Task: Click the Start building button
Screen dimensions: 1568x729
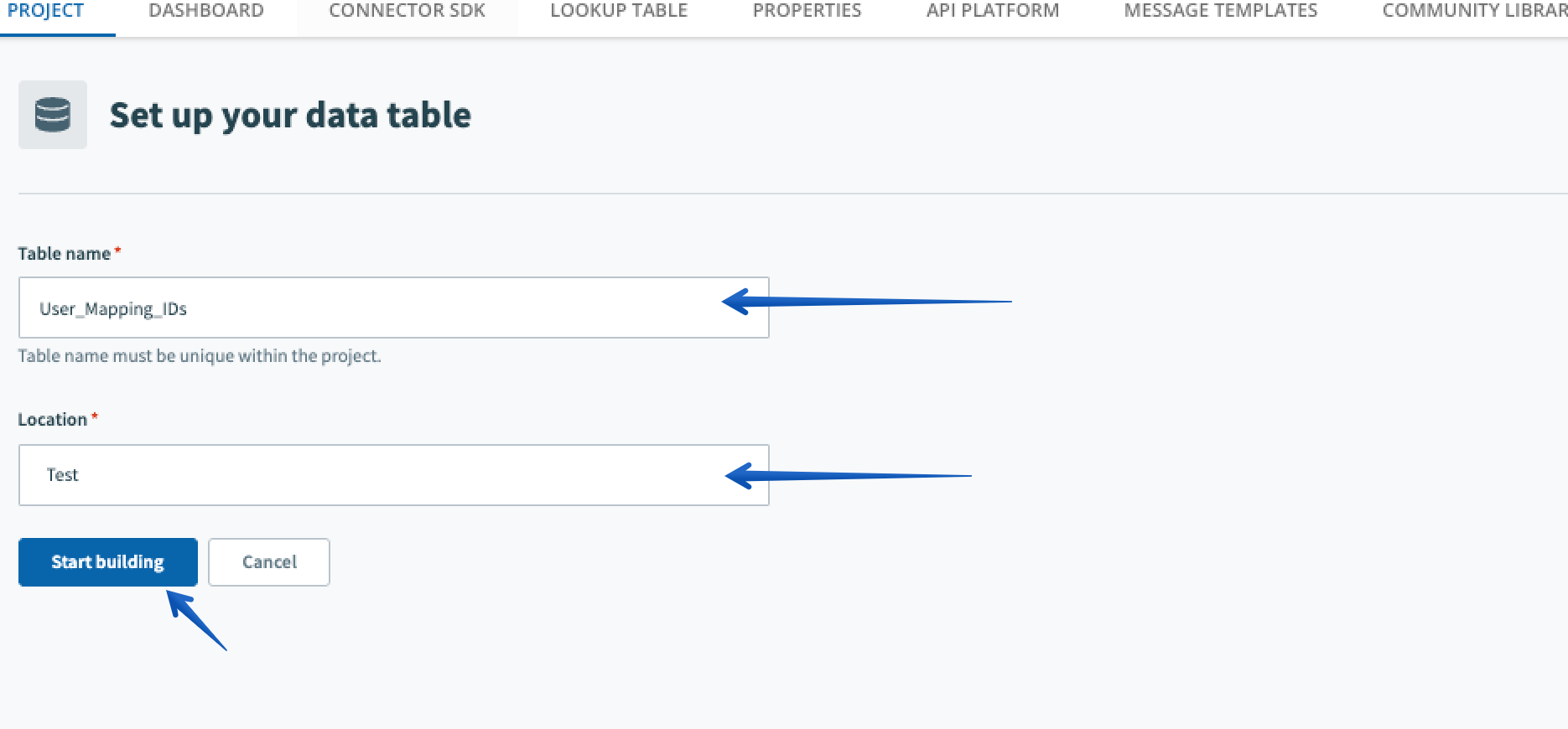Action: (107, 561)
